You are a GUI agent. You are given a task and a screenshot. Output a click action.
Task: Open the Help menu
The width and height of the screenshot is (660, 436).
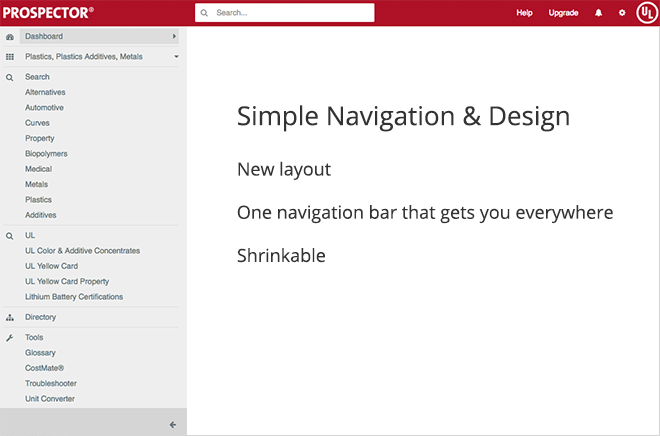coord(524,13)
